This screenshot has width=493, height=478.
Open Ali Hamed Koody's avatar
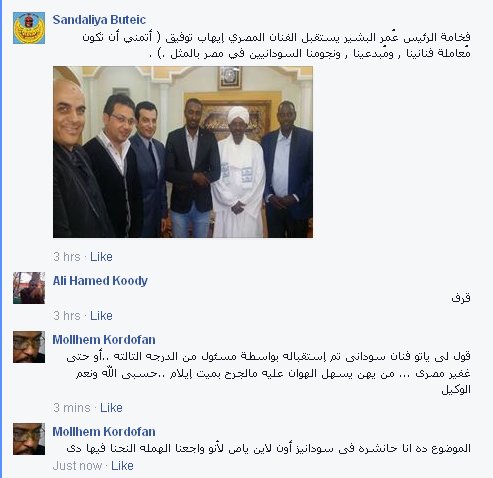coord(29,288)
